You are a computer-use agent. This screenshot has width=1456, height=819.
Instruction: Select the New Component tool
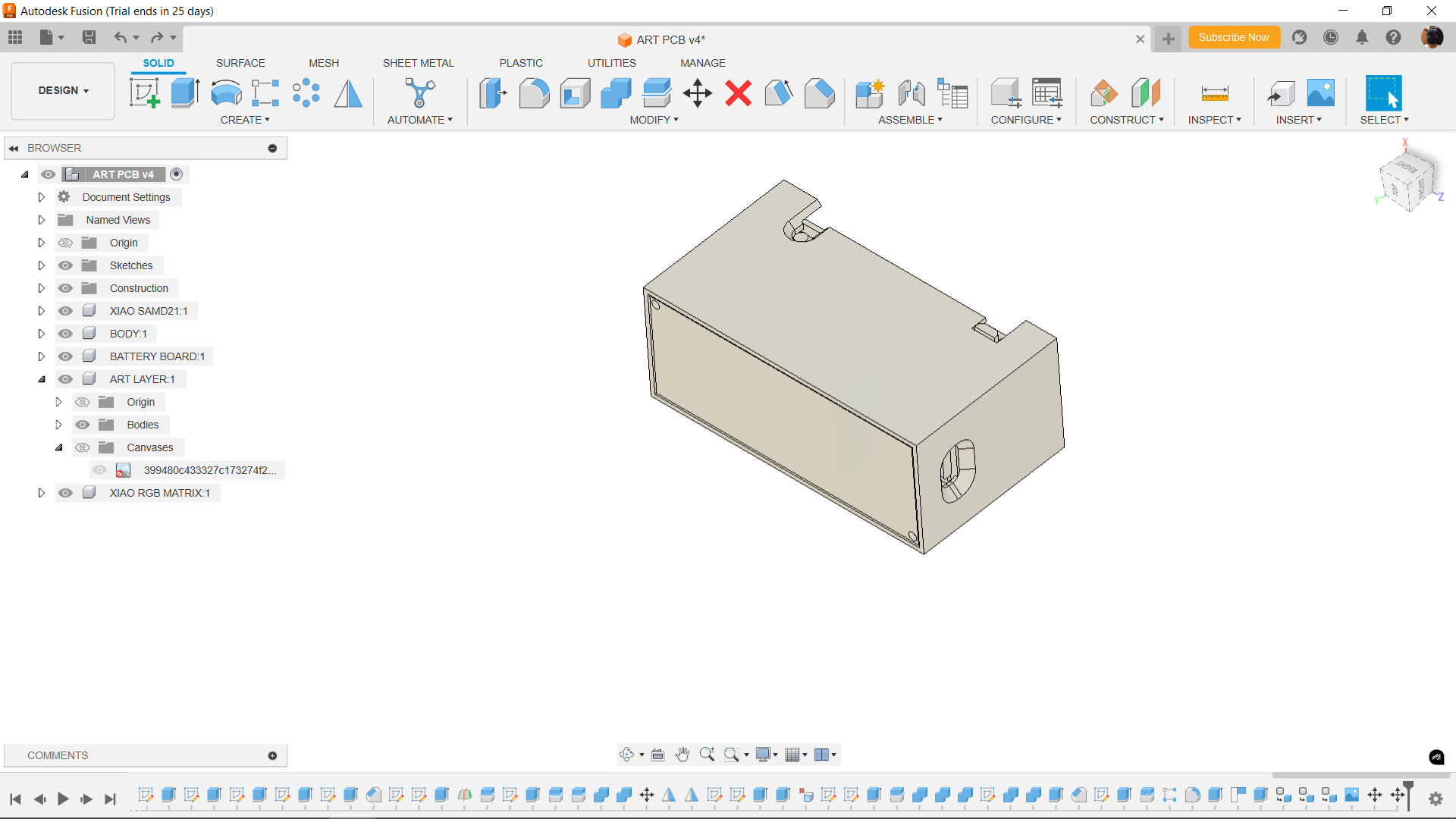[870, 93]
